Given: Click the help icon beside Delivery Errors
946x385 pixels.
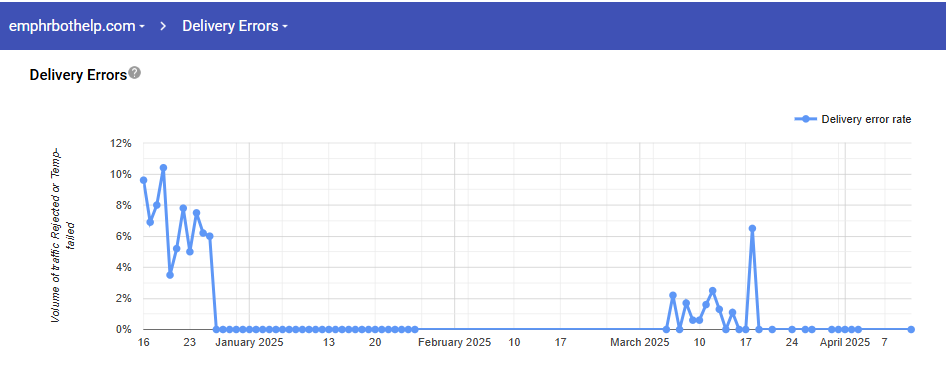Looking at the screenshot, I should coord(135,74).
